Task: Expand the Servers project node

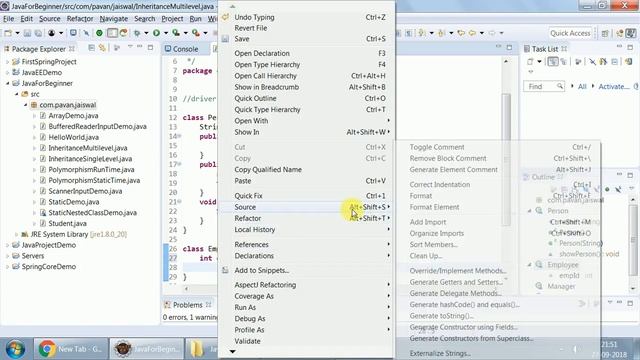Action: pyautogui.click(x=7, y=256)
